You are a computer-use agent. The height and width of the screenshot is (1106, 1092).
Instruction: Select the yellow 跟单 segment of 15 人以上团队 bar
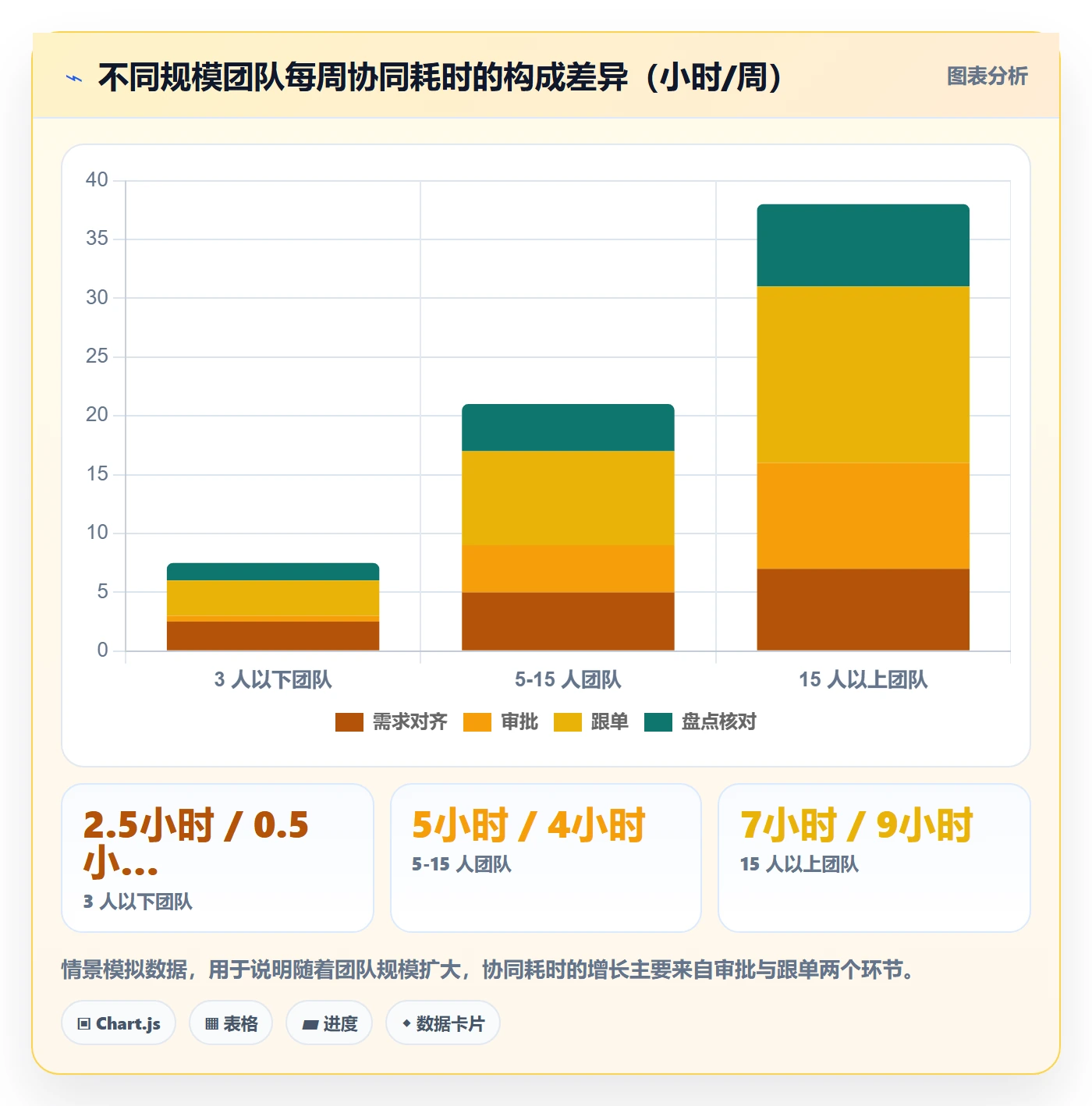(863, 374)
